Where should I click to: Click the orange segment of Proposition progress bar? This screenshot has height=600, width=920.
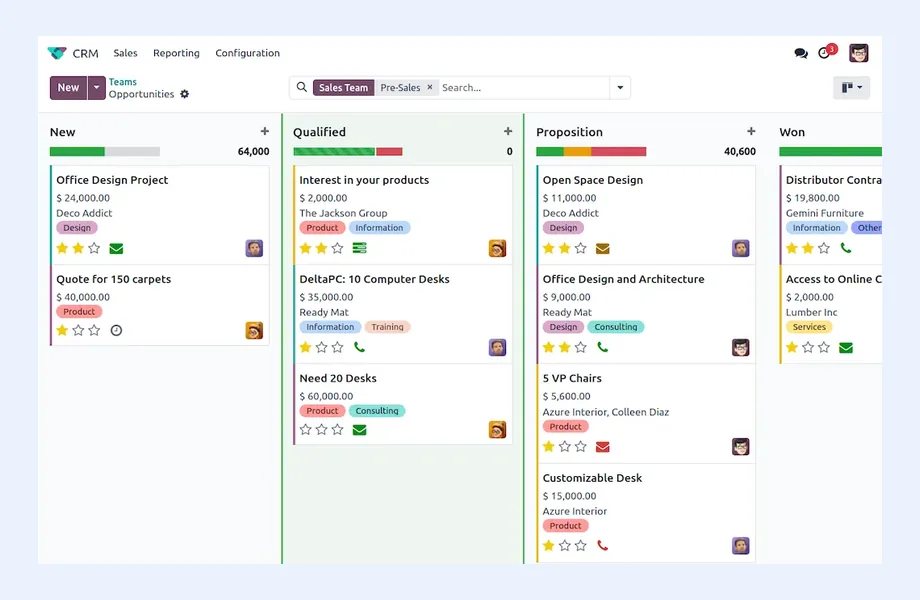[577, 151]
